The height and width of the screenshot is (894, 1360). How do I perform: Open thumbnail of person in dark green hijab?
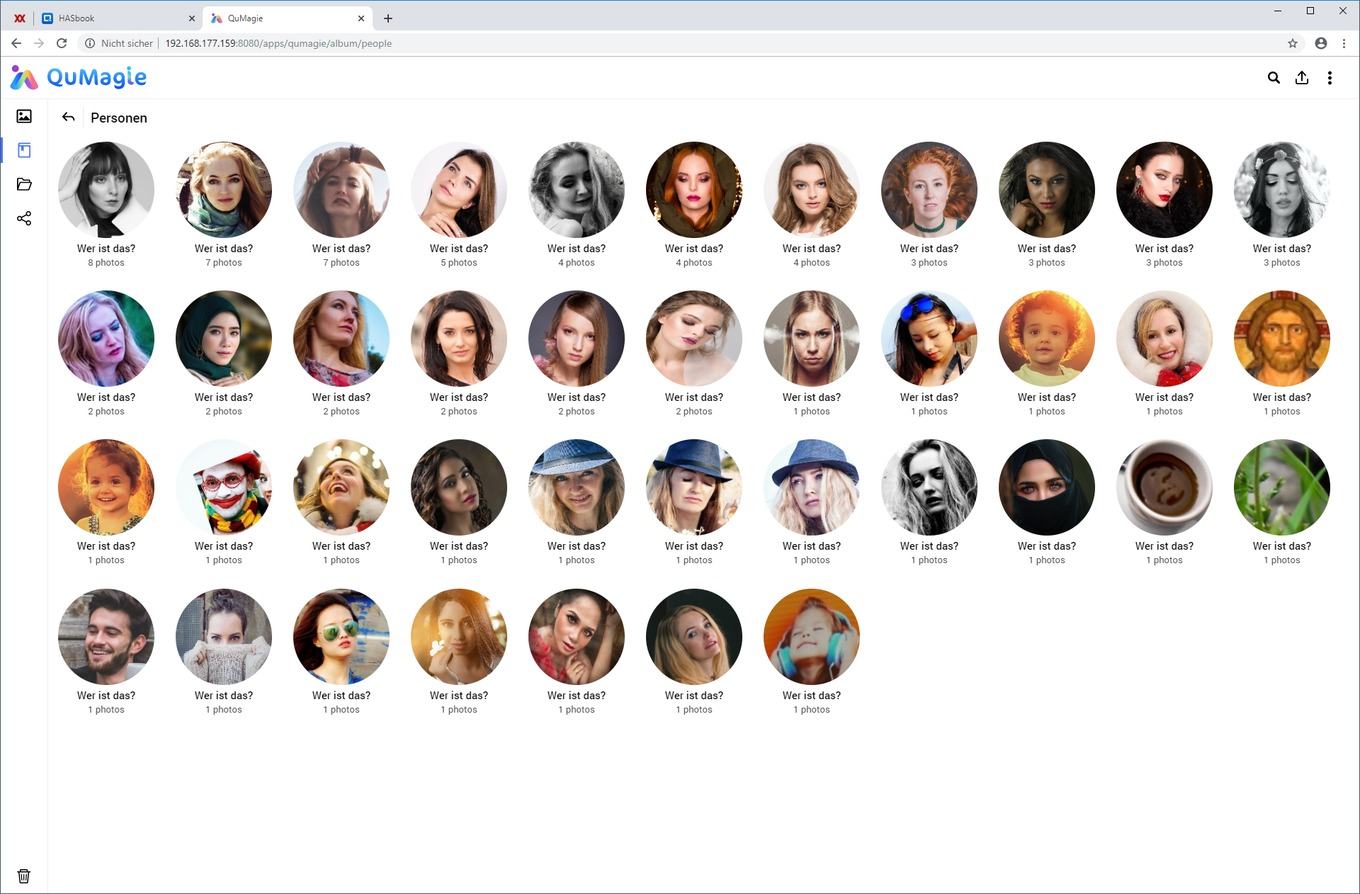coord(224,338)
